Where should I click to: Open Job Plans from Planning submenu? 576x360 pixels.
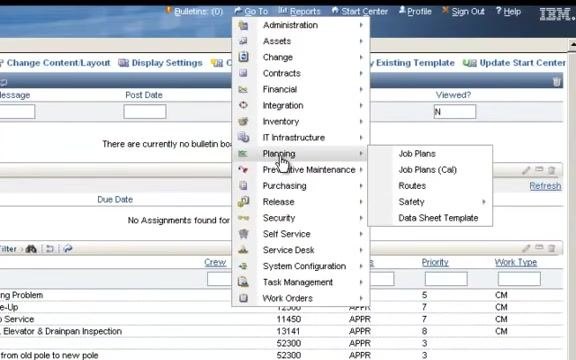417,154
